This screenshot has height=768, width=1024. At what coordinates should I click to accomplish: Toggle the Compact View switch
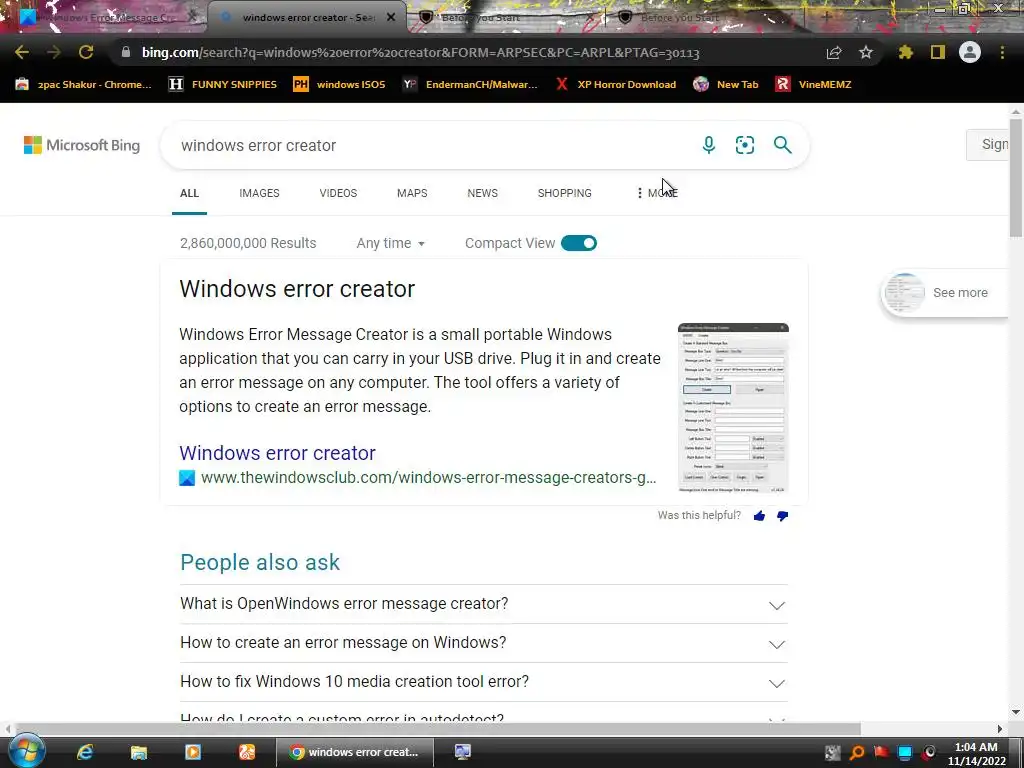coord(579,243)
